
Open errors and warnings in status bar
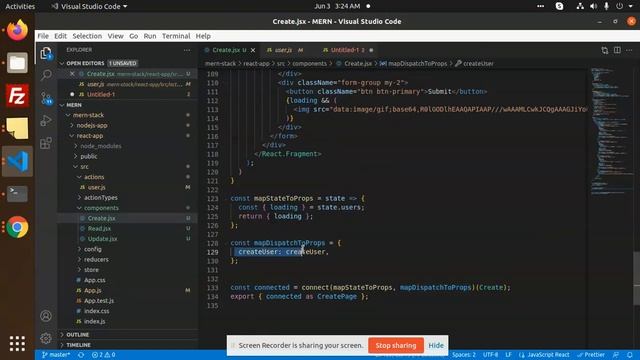coord(103,355)
